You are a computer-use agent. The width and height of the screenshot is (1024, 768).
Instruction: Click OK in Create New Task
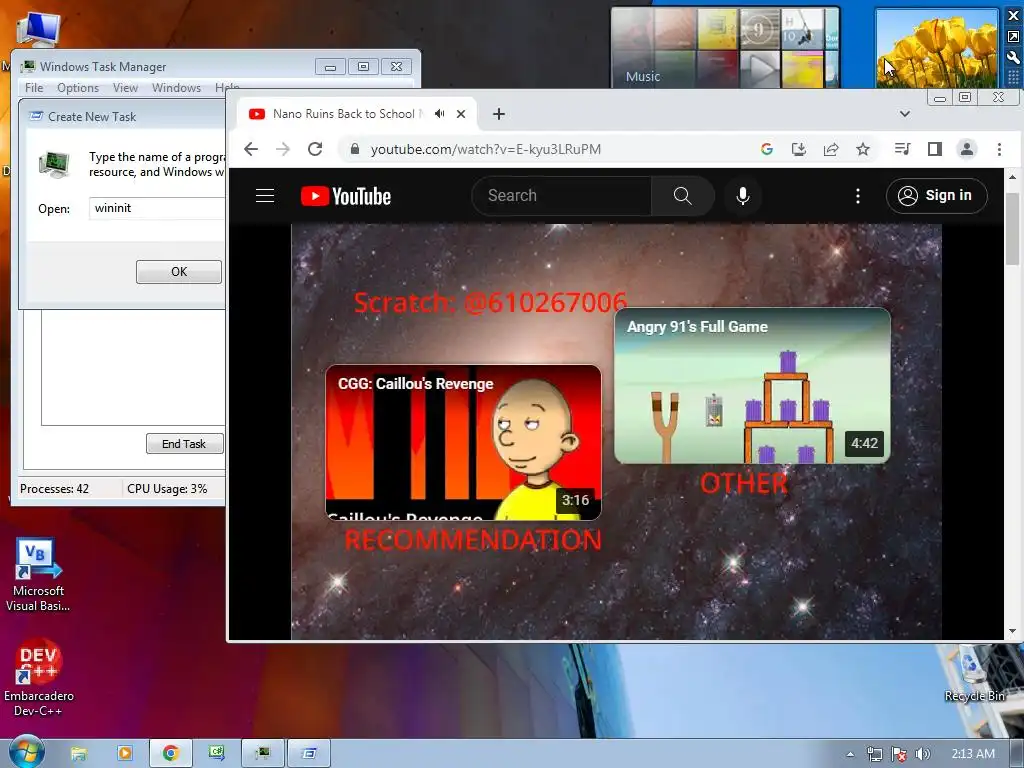179,272
